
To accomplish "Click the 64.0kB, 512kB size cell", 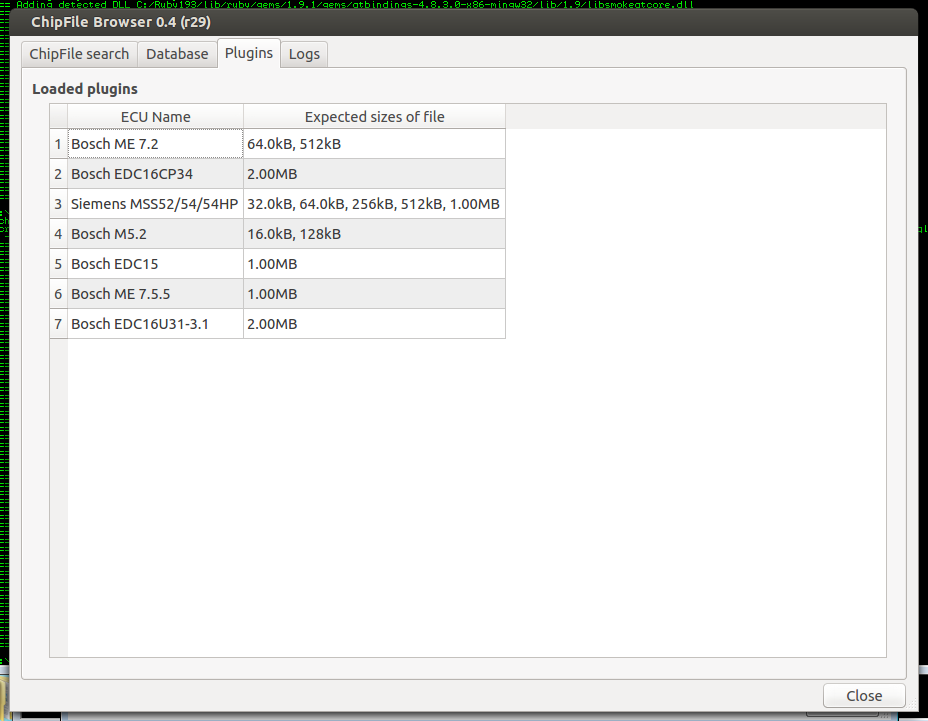I will pos(375,144).
